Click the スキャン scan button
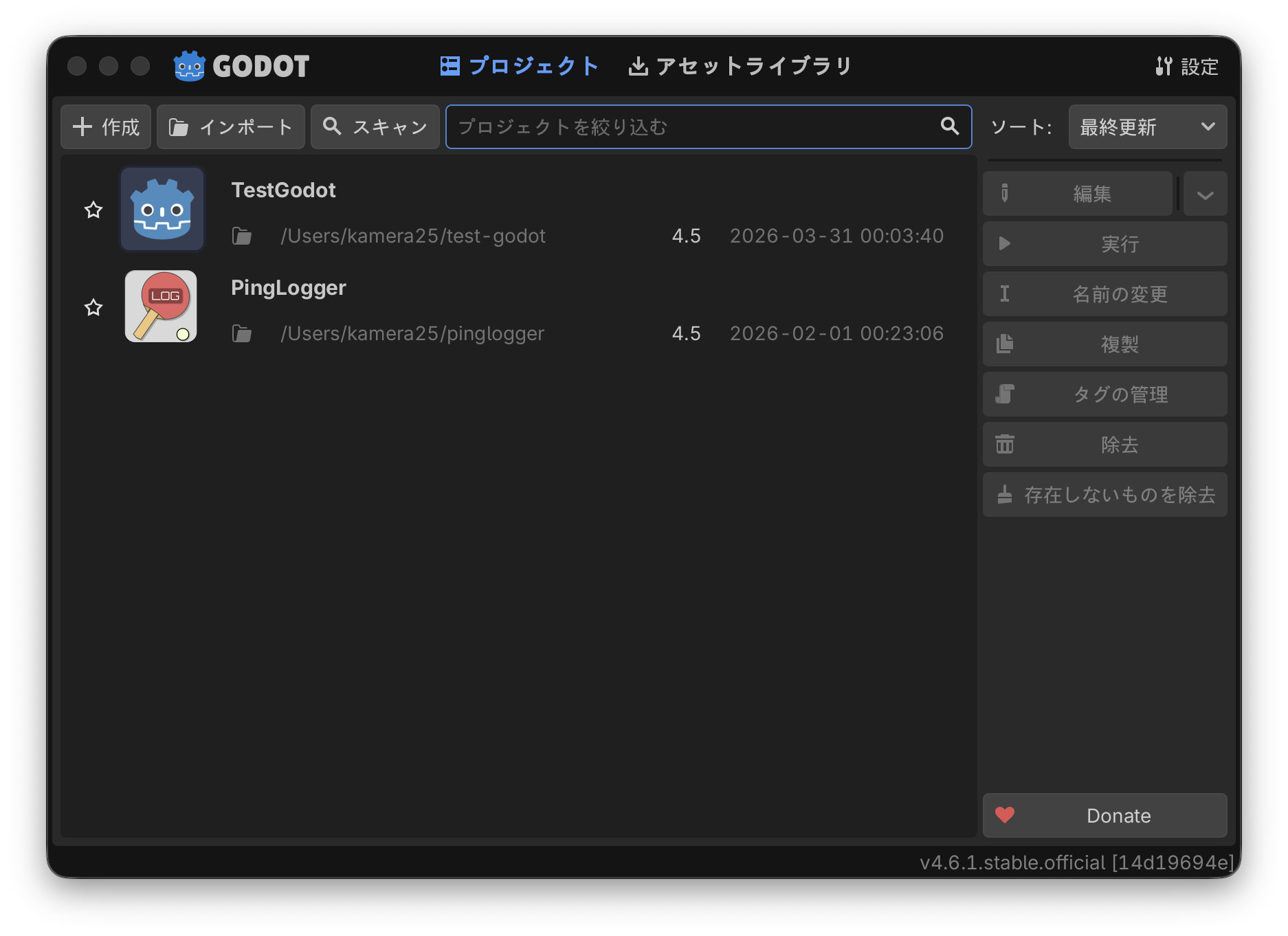The height and width of the screenshot is (936, 1288). 375,127
